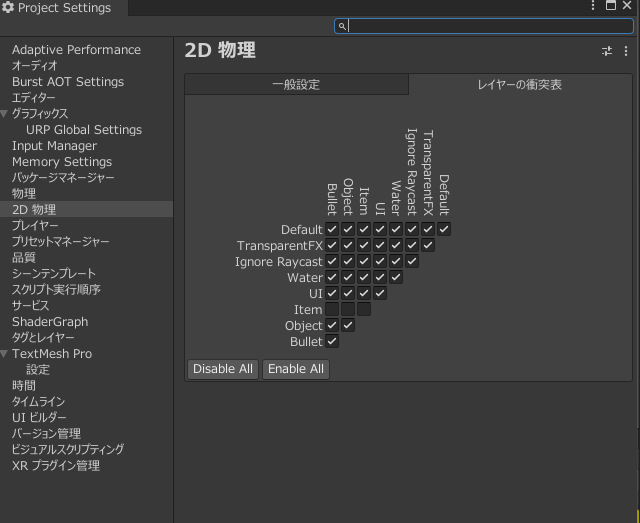Screen dimensions: 640x523
Task: Open XR プラグイン管理 settings
Action: (x=56, y=466)
